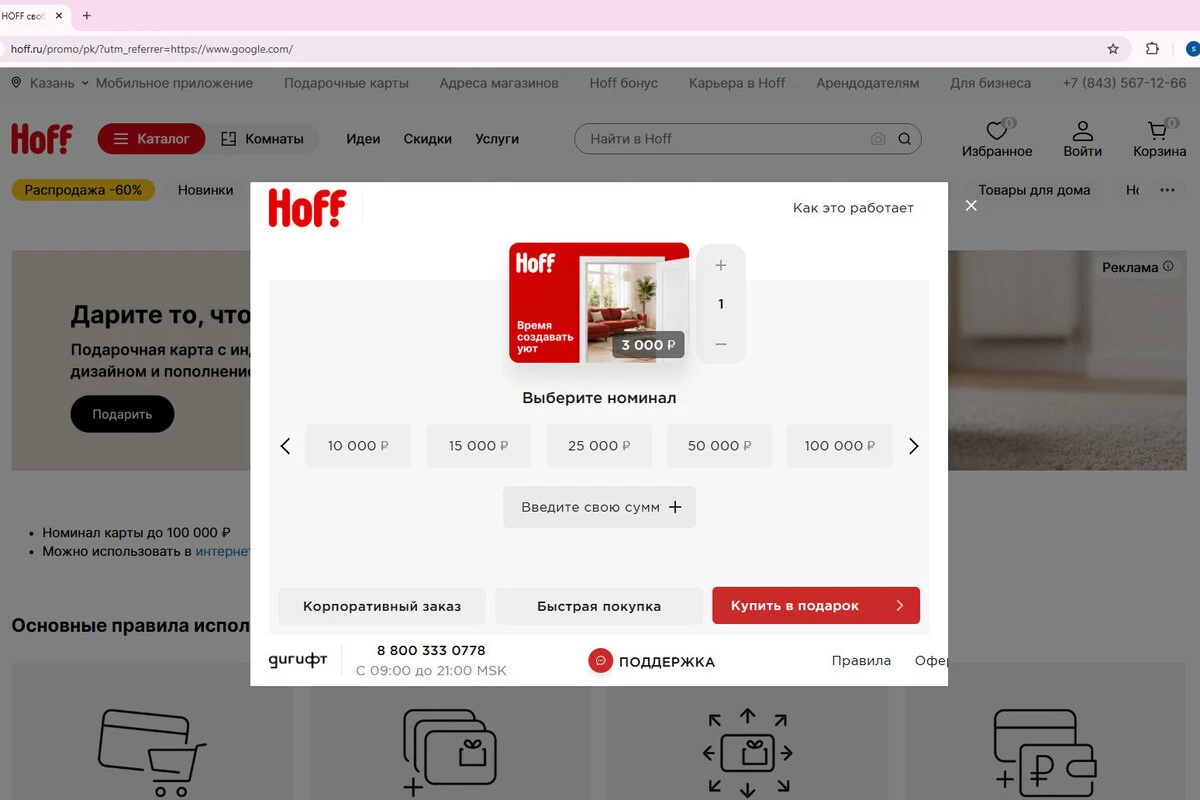Viewport: 1200px width, 800px height.
Task: Choose Быстрая покупка
Action: pos(599,606)
